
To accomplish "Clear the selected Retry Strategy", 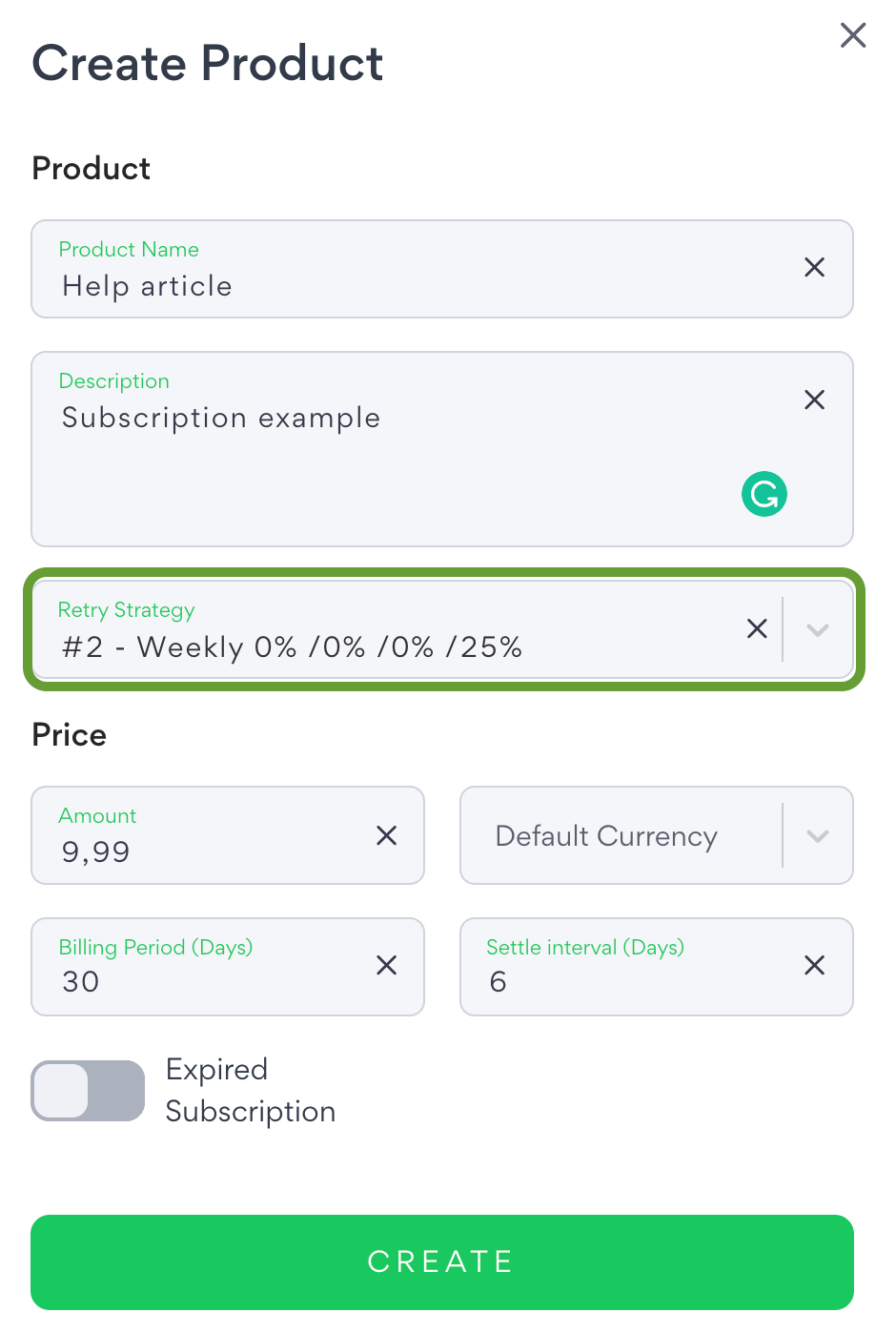I will tap(757, 628).
